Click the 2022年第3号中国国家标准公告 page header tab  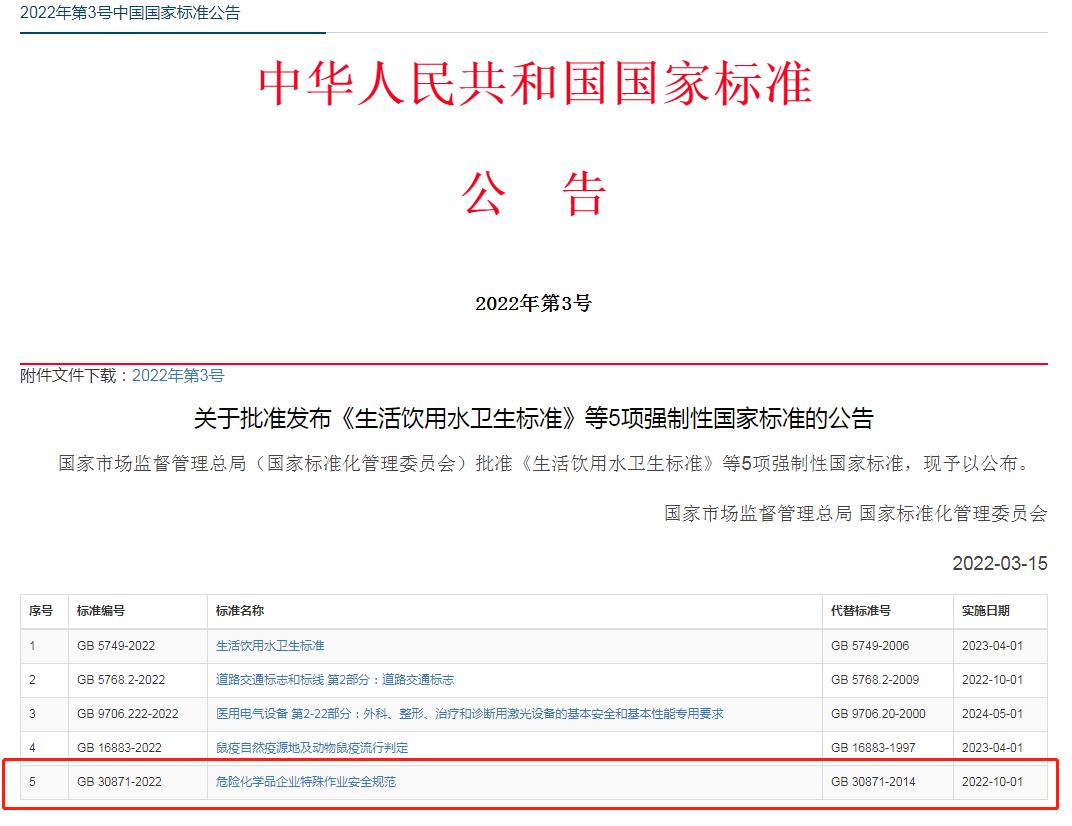[x=130, y=14]
